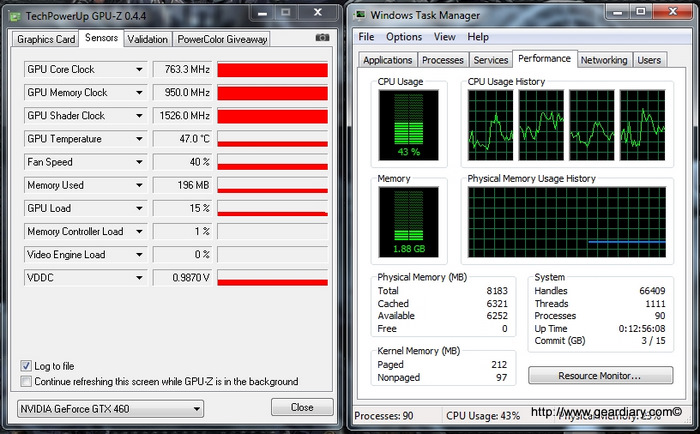Switch to the Services tab

point(491,60)
